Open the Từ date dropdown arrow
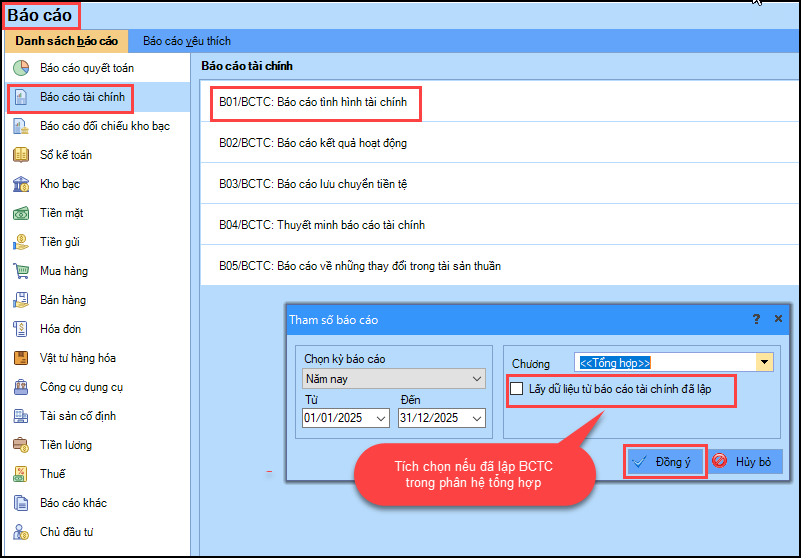 click(380, 419)
